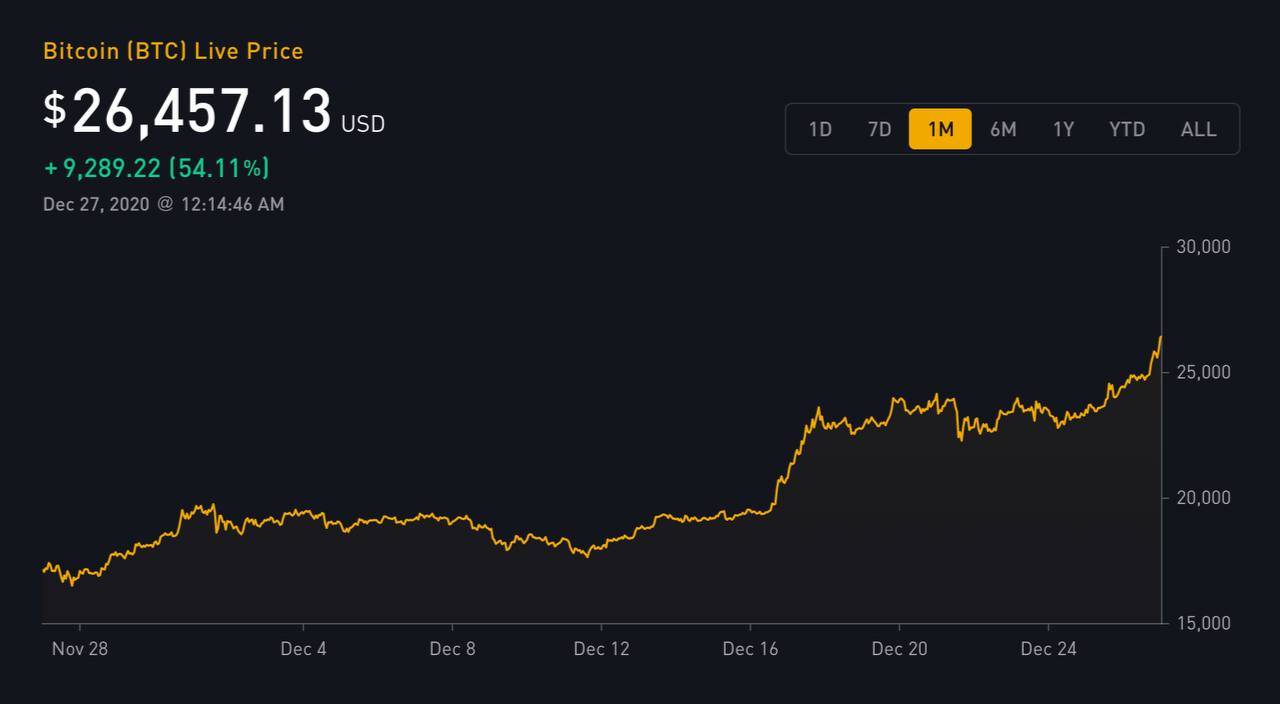Click the Dec 8 x-axis label

click(452, 648)
